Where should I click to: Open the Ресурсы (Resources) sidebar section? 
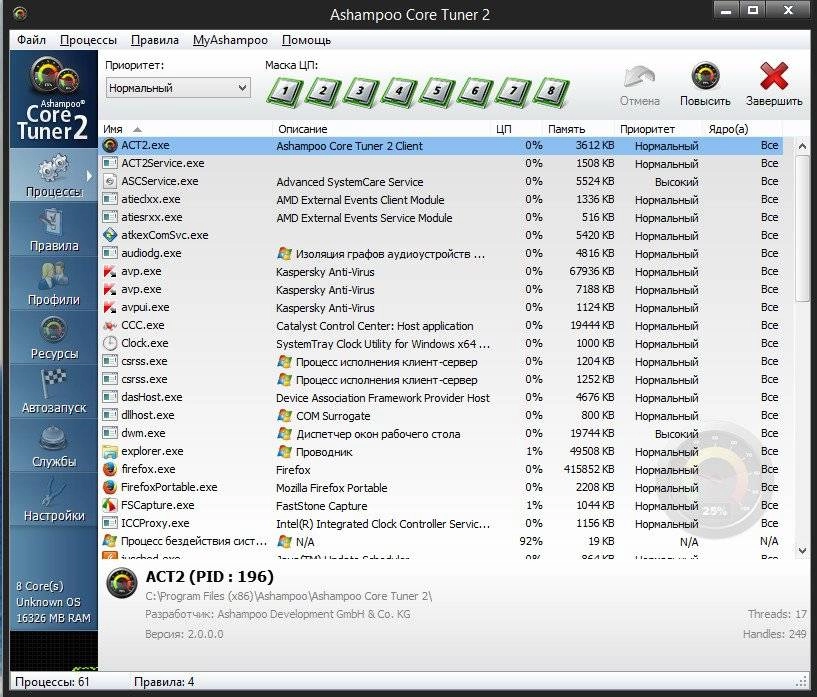coord(54,338)
